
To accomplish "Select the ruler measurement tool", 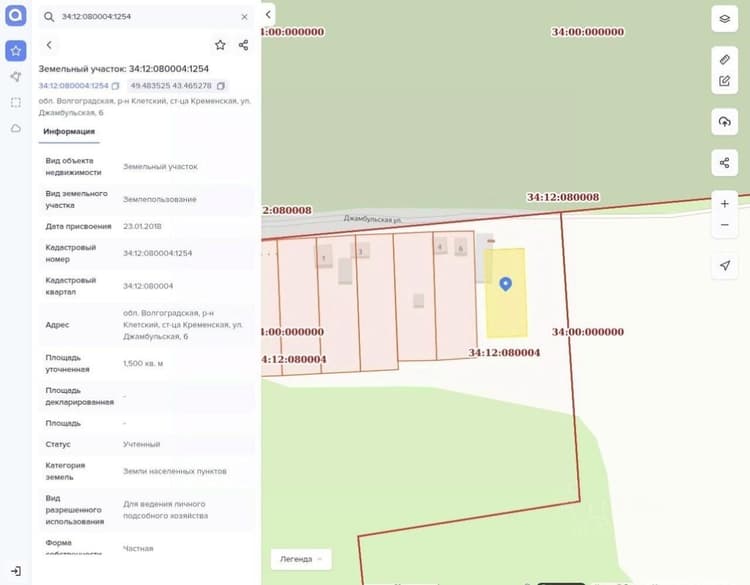I will (724, 59).
